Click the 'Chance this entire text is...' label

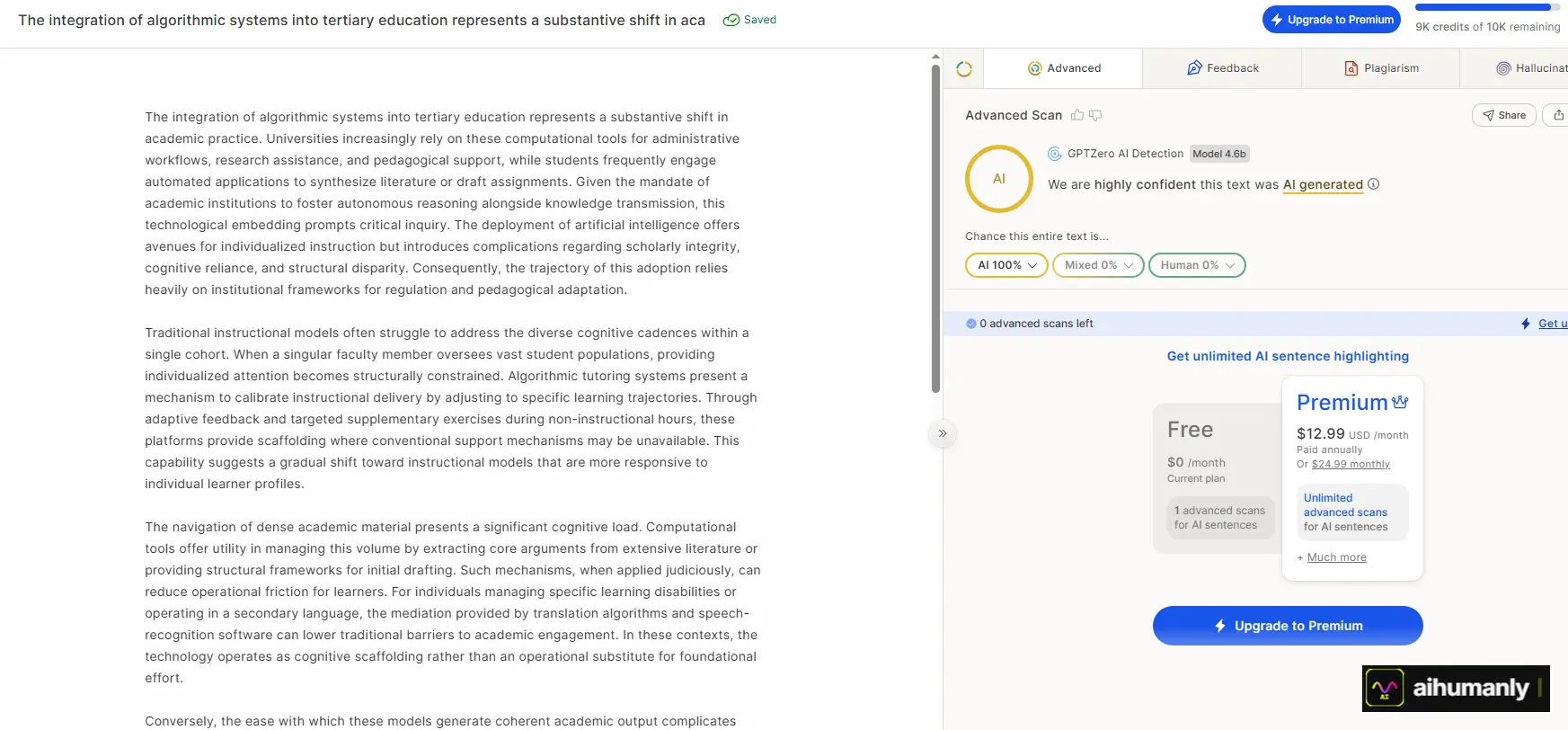1037,236
